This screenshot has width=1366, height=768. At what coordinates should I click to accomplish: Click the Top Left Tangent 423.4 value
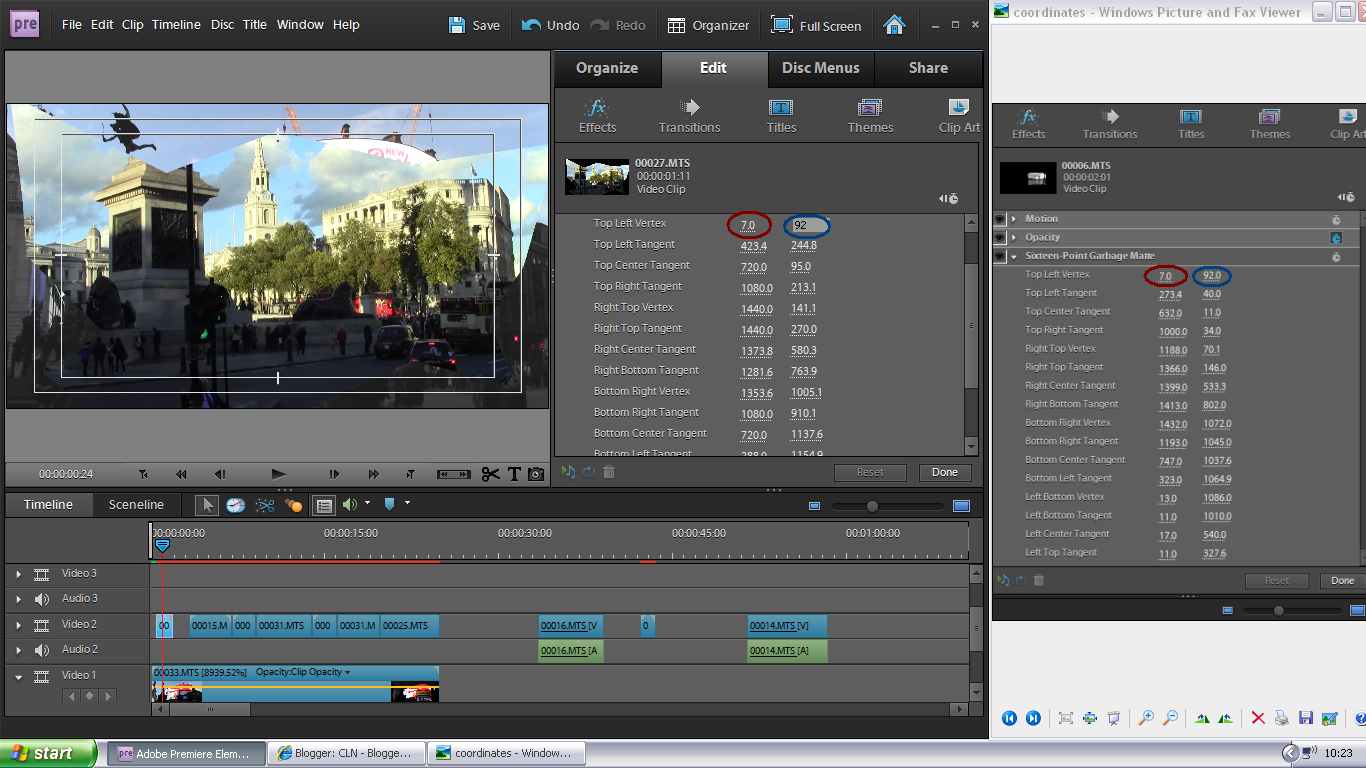[753, 246]
